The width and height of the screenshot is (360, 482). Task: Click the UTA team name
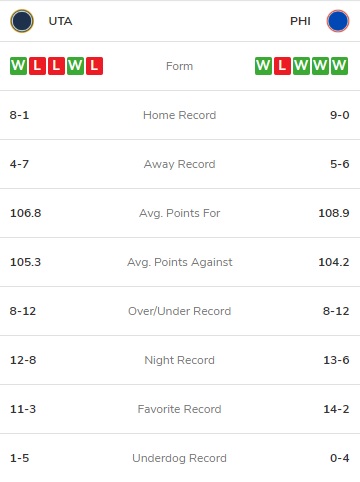point(60,21)
